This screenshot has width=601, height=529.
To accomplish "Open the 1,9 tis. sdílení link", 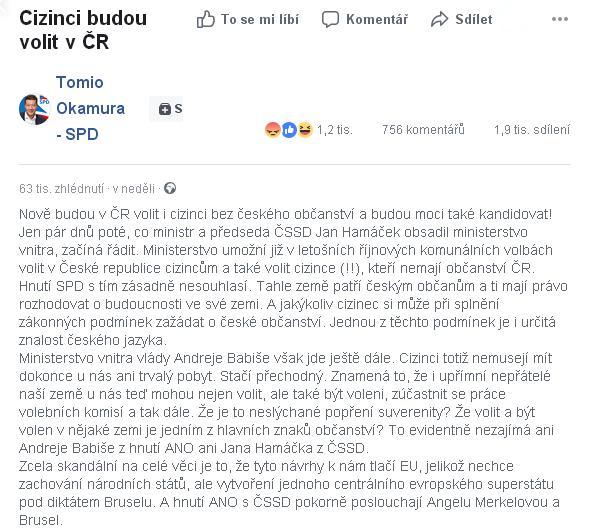I will [532, 130].
